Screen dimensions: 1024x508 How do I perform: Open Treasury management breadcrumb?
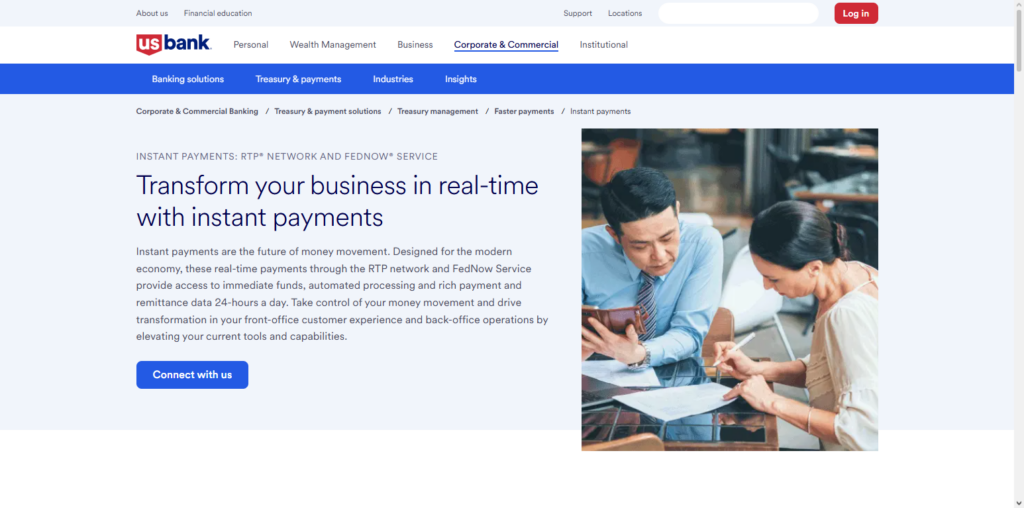[438, 112]
